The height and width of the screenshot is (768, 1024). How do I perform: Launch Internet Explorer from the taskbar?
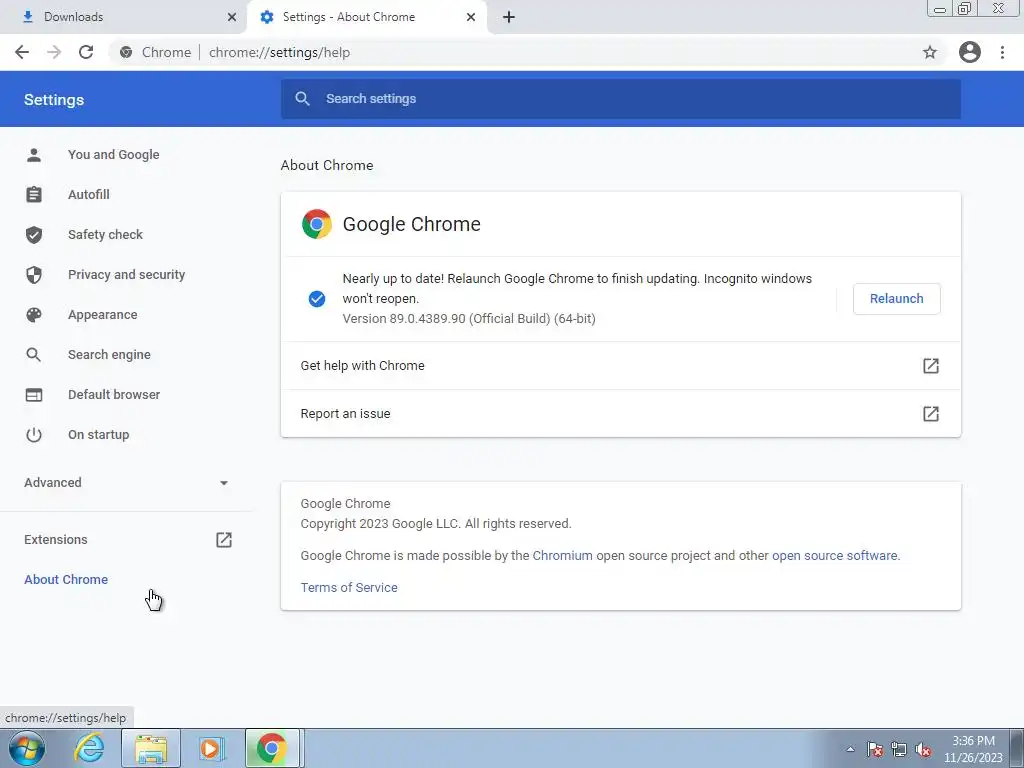(89, 748)
